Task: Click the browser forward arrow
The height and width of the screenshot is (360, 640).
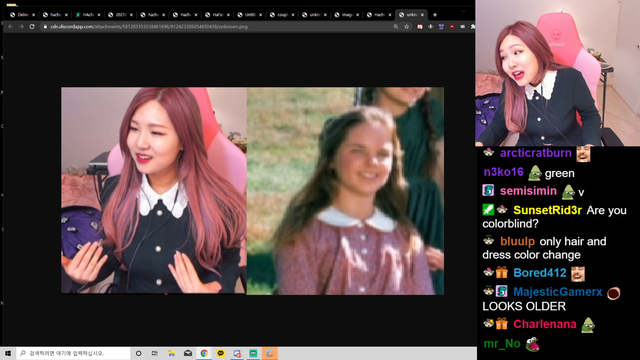Action: [21, 27]
